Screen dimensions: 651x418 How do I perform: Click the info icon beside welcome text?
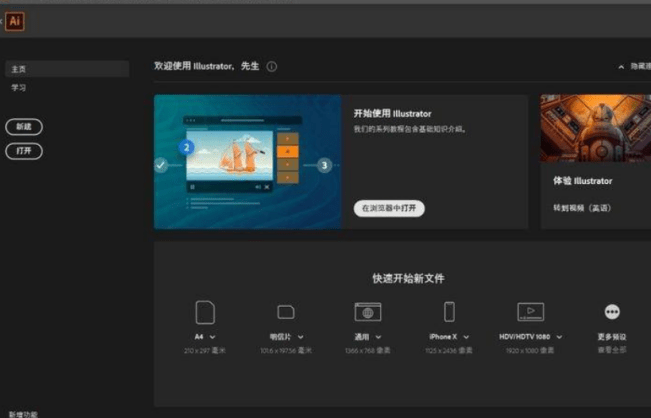pos(272,66)
